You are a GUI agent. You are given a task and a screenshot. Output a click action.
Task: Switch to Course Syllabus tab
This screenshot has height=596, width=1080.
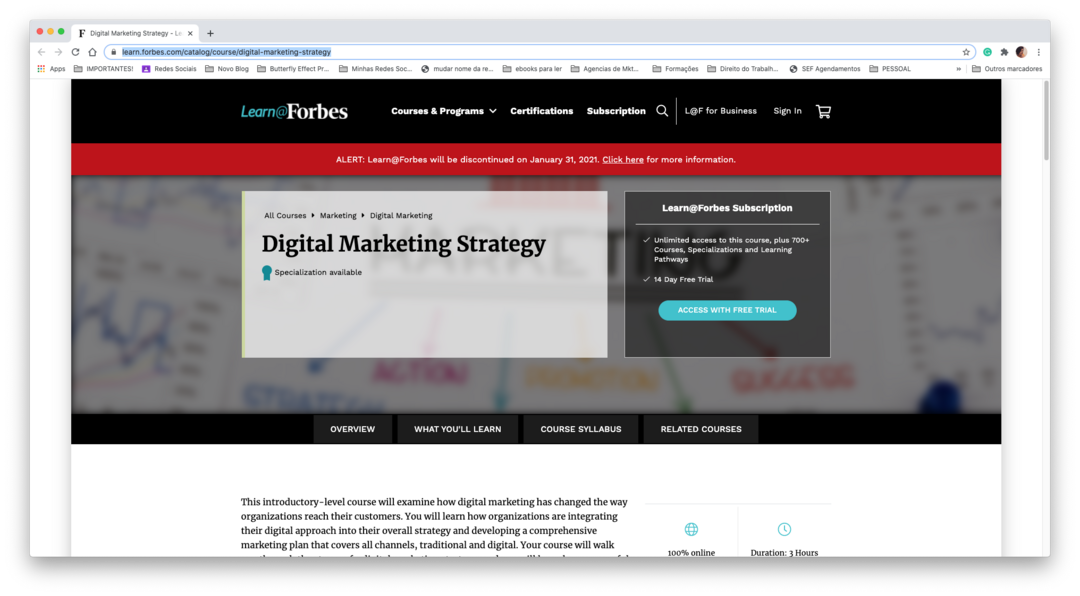click(581, 429)
